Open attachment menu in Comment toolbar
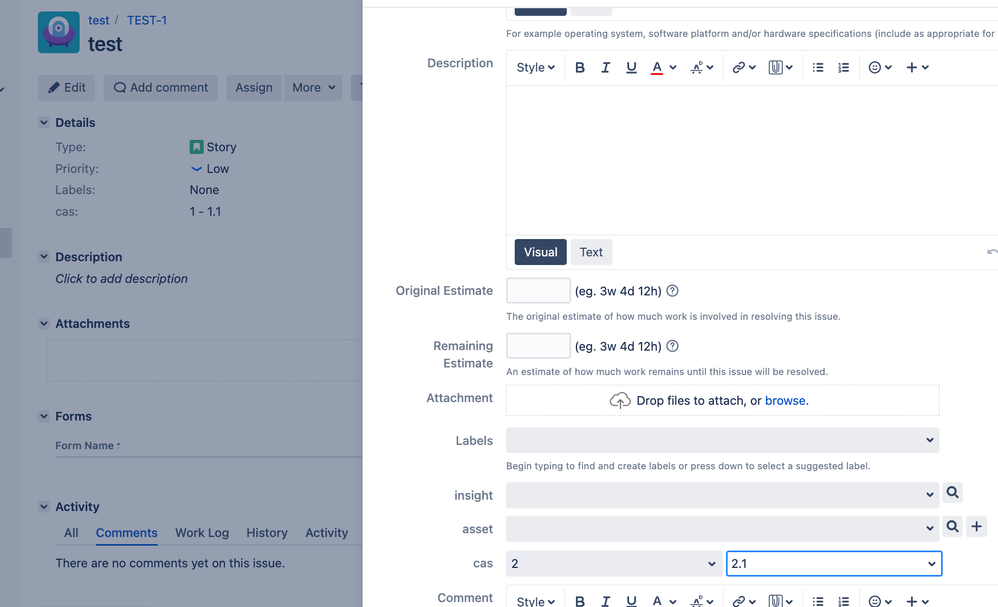The image size is (998, 607). tap(780, 601)
